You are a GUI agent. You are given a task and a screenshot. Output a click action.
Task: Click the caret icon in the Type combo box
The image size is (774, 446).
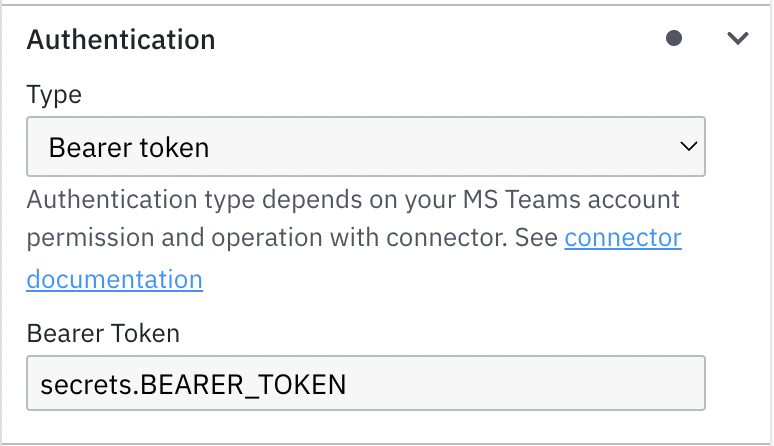pyautogui.click(x=688, y=147)
